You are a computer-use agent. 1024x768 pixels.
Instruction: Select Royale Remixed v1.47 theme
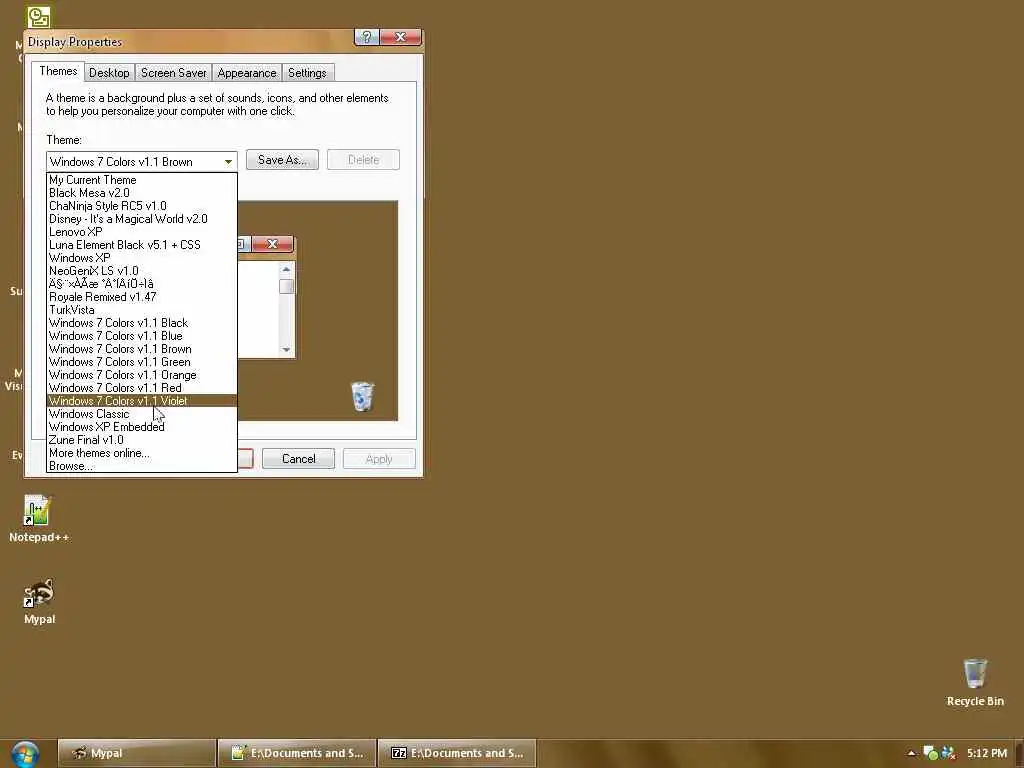click(x=142, y=296)
